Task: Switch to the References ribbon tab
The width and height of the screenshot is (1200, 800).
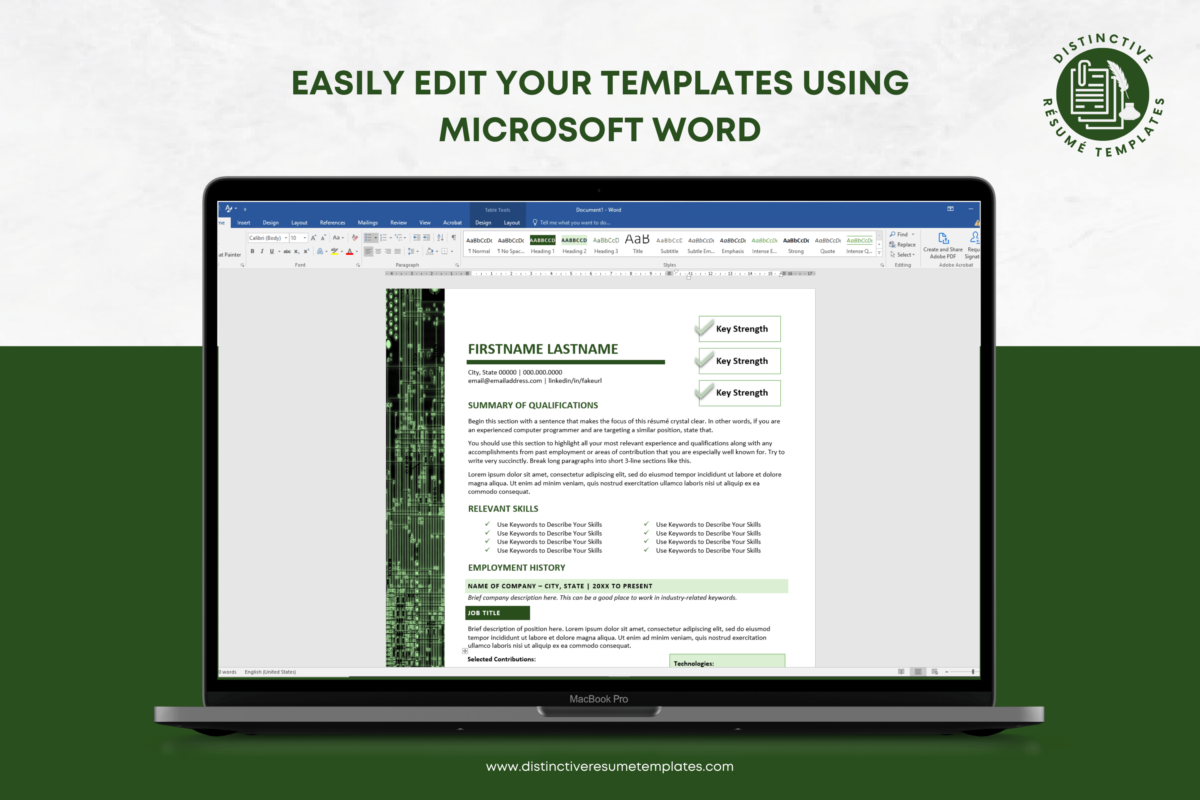Action: coord(333,222)
